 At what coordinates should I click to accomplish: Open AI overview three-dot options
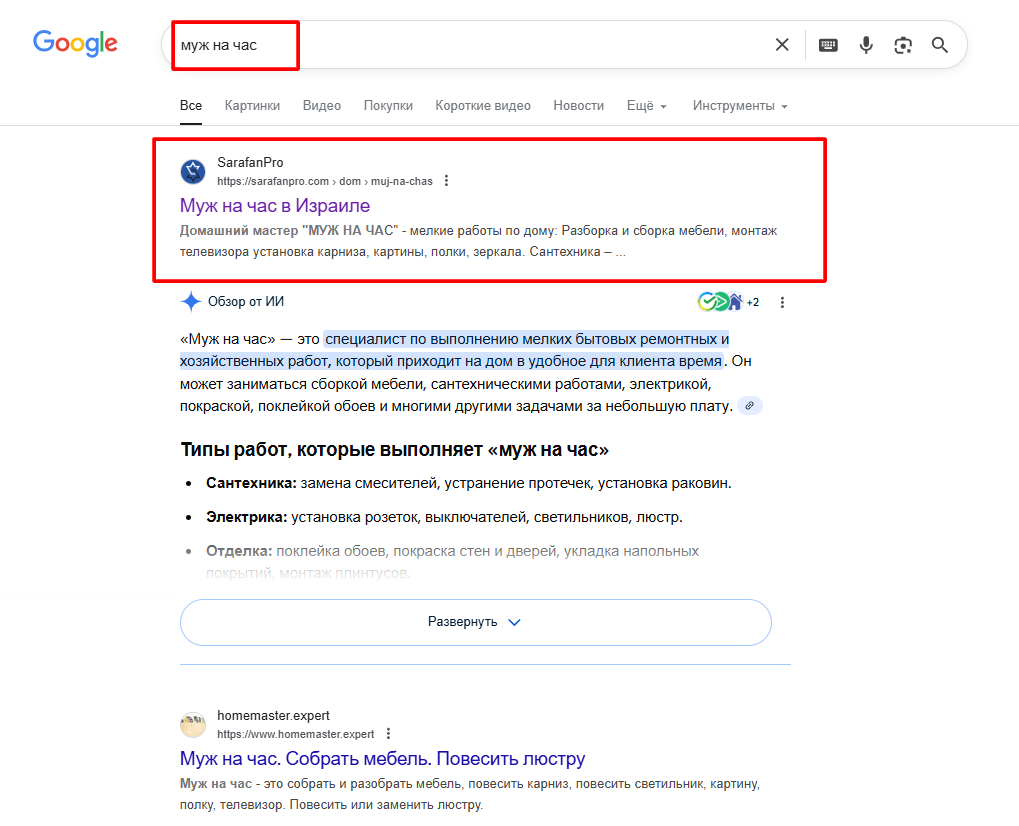pos(782,302)
